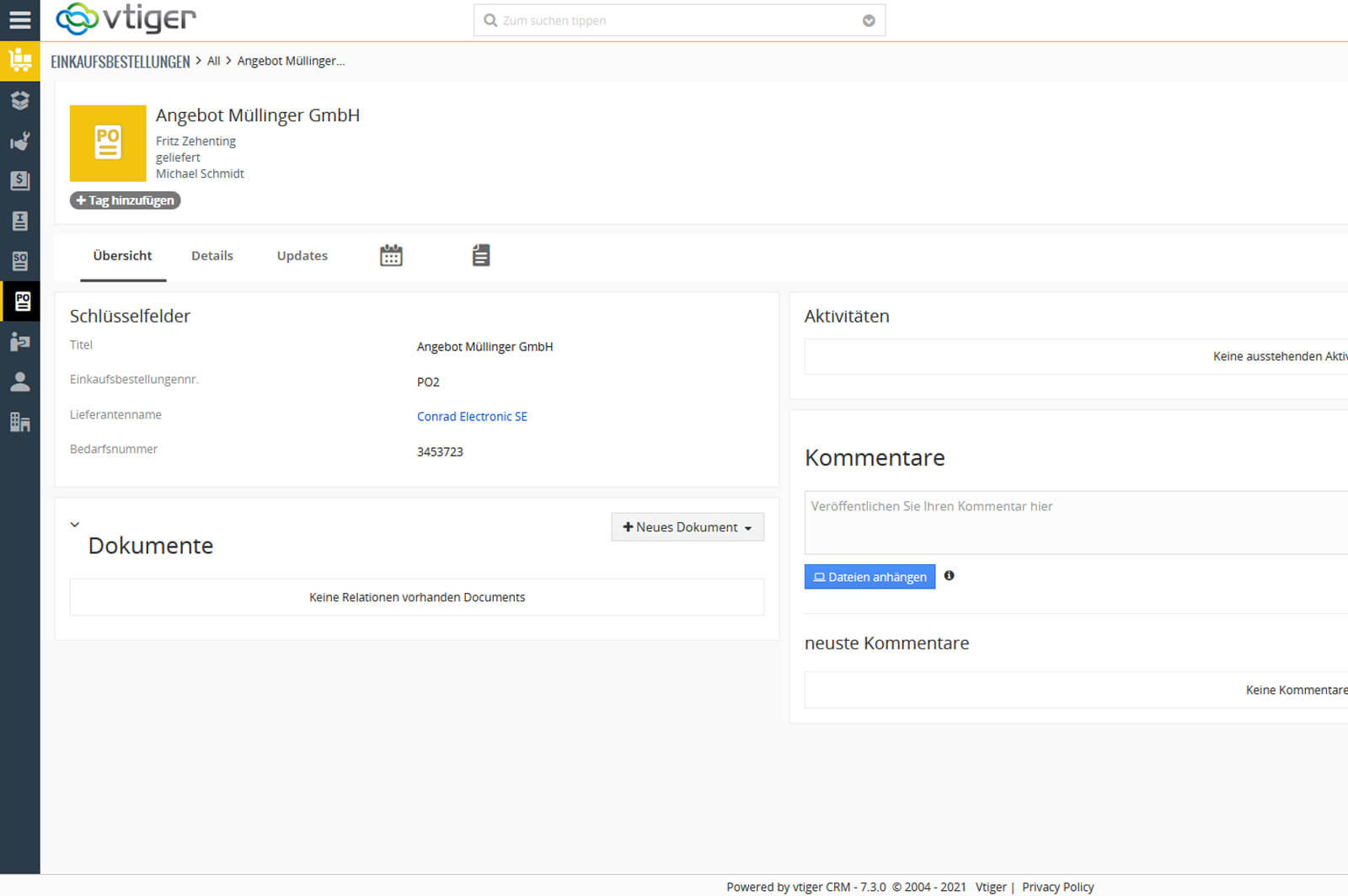Open Vendors icon in sidebar
The image size is (1348, 896).
tap(19, 341)
